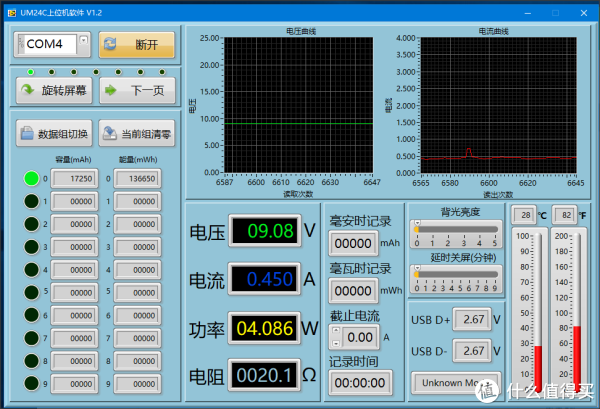Click the capacity value 17250

click(75, 179)
